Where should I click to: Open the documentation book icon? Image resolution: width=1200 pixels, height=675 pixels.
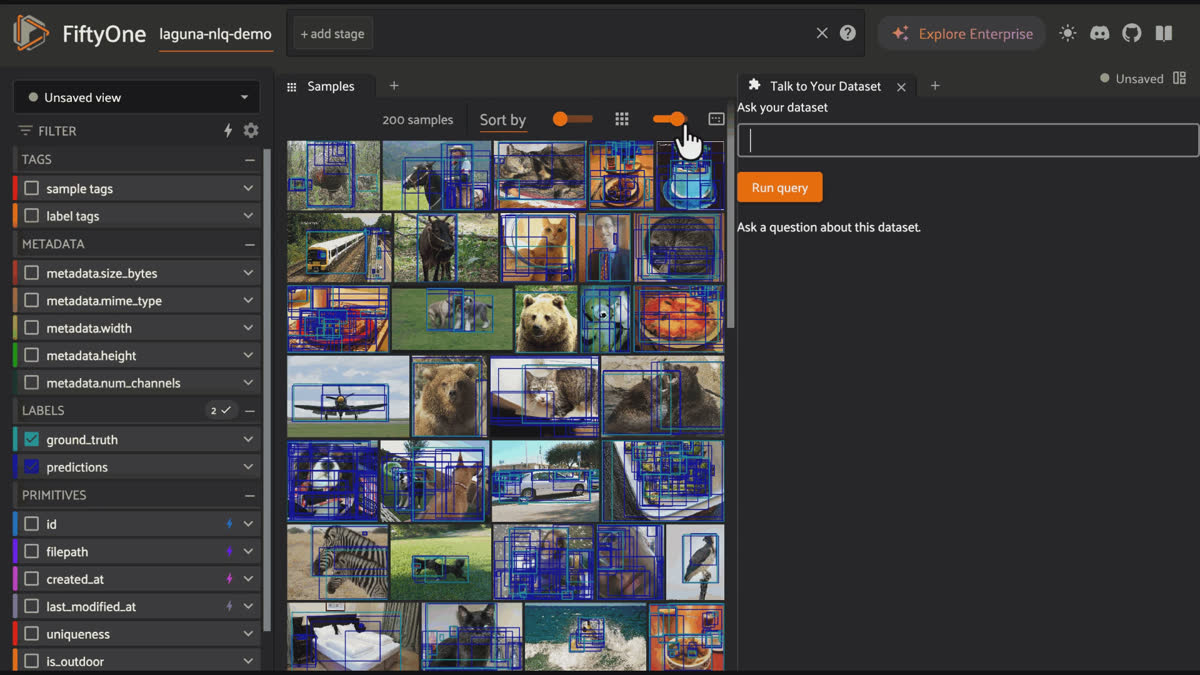[1164, 33]
